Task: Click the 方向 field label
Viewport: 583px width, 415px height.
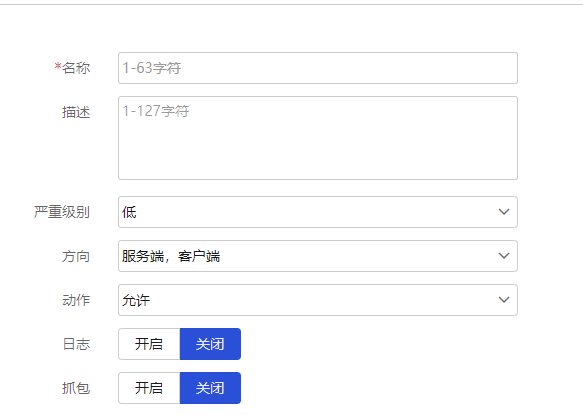Action: coord(76,256)
